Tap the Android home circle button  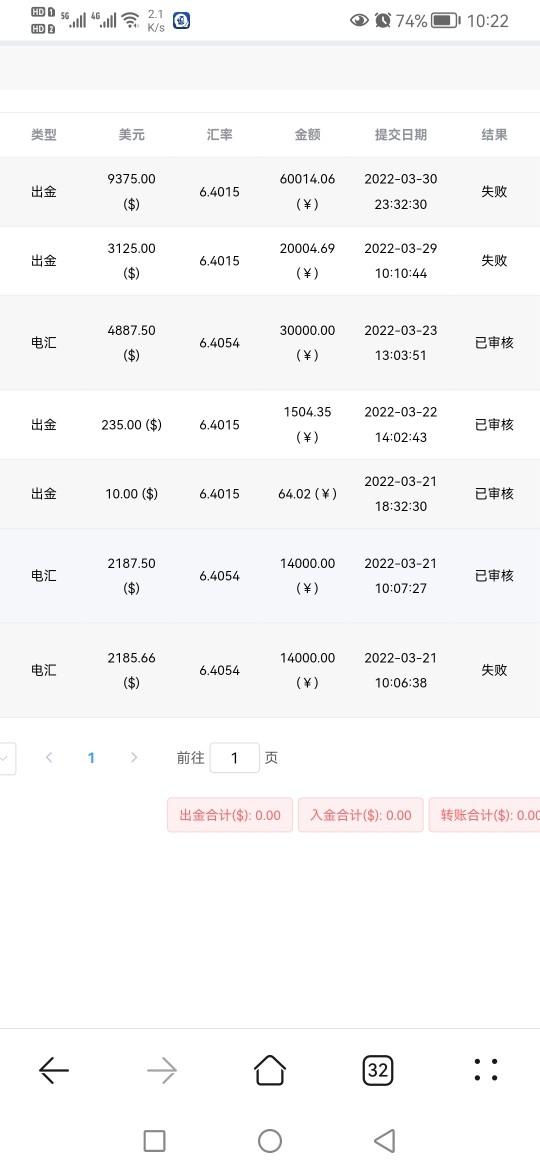coord(270,1141)
